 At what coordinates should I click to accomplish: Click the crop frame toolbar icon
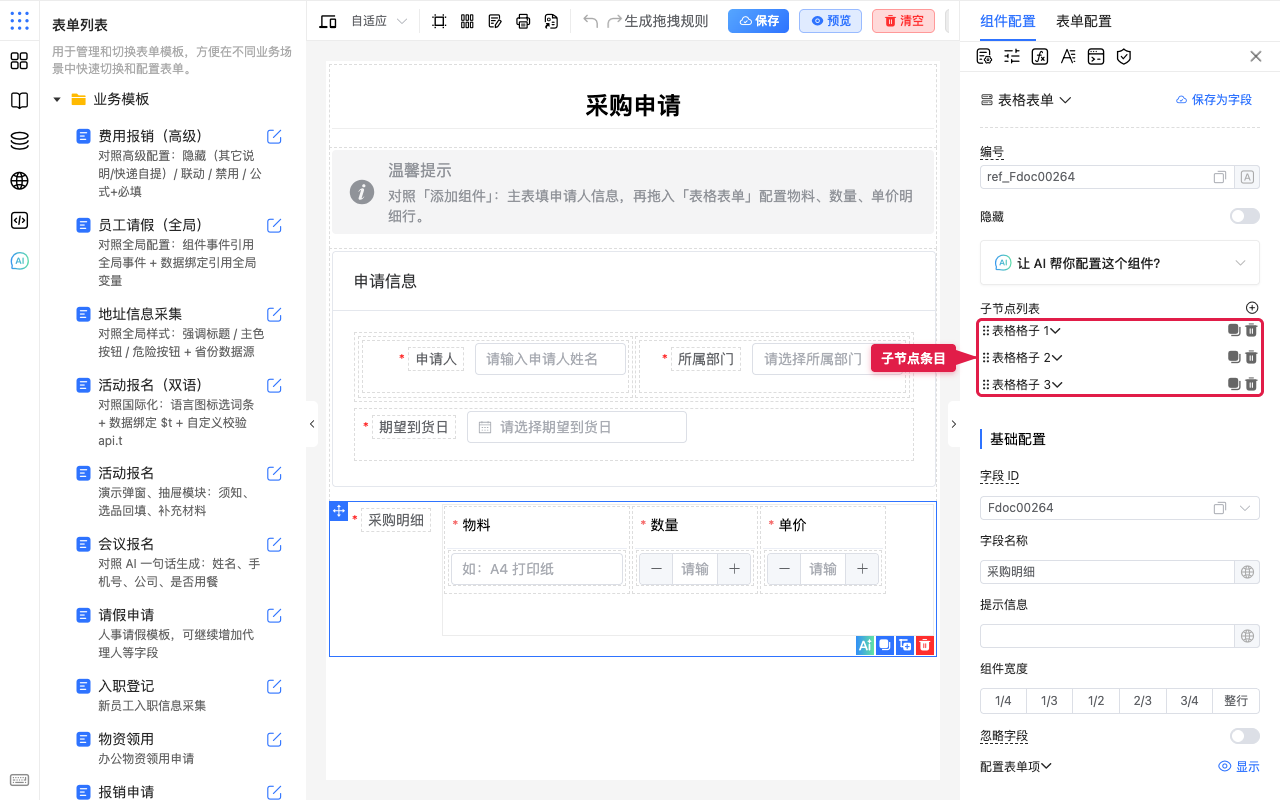[x=439, y=21]
